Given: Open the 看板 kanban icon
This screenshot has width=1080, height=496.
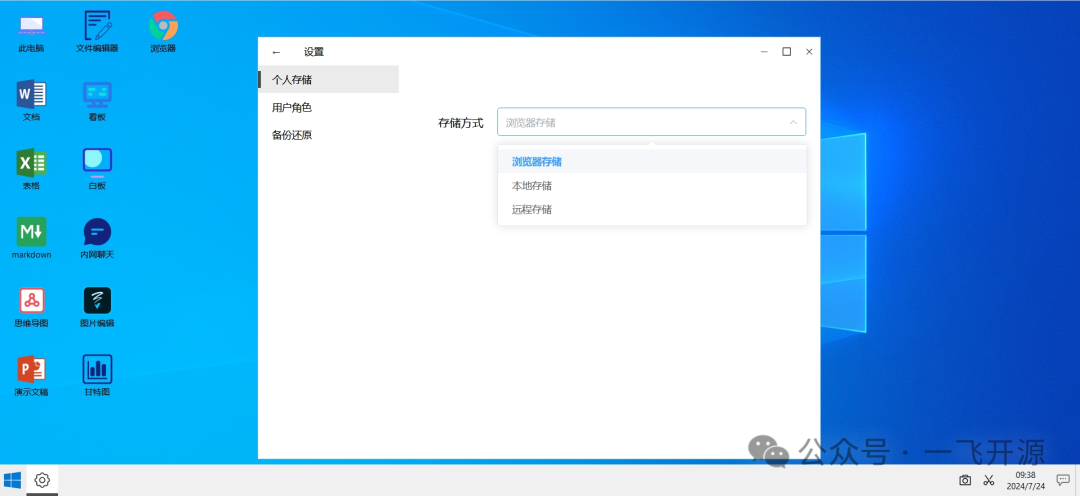Looking at the screenshot, I should (x=97, y=96).
